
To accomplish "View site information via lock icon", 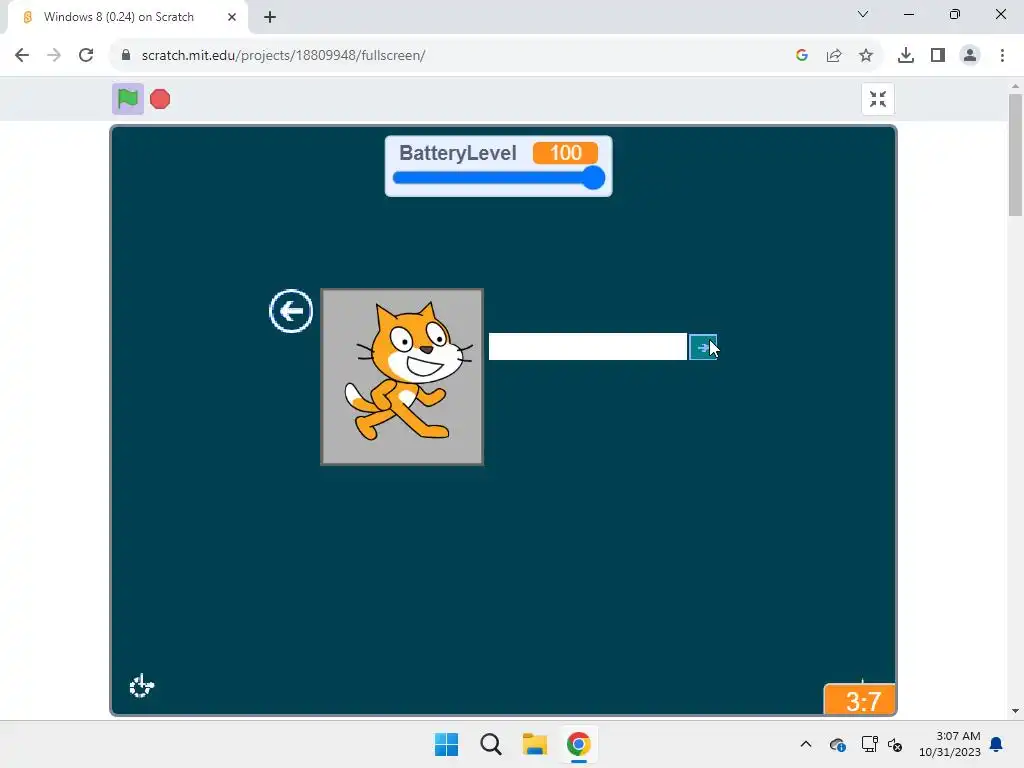I will click(x=126, y=56).
